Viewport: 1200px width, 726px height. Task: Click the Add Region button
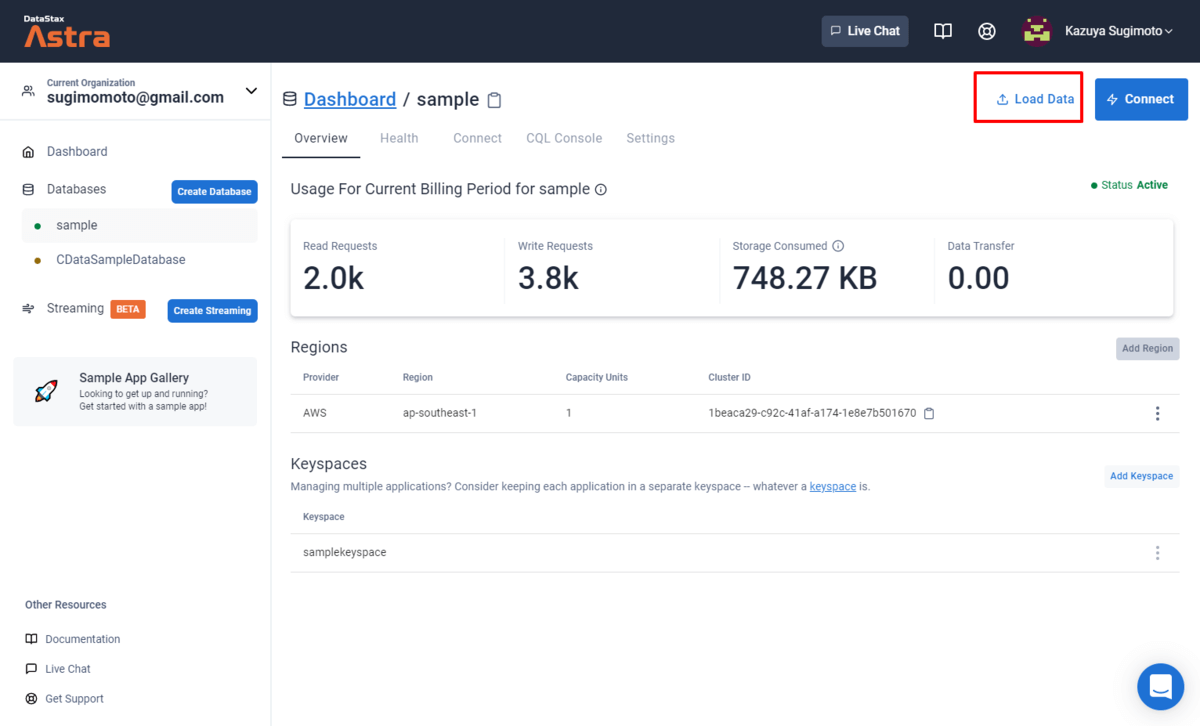1147,348
